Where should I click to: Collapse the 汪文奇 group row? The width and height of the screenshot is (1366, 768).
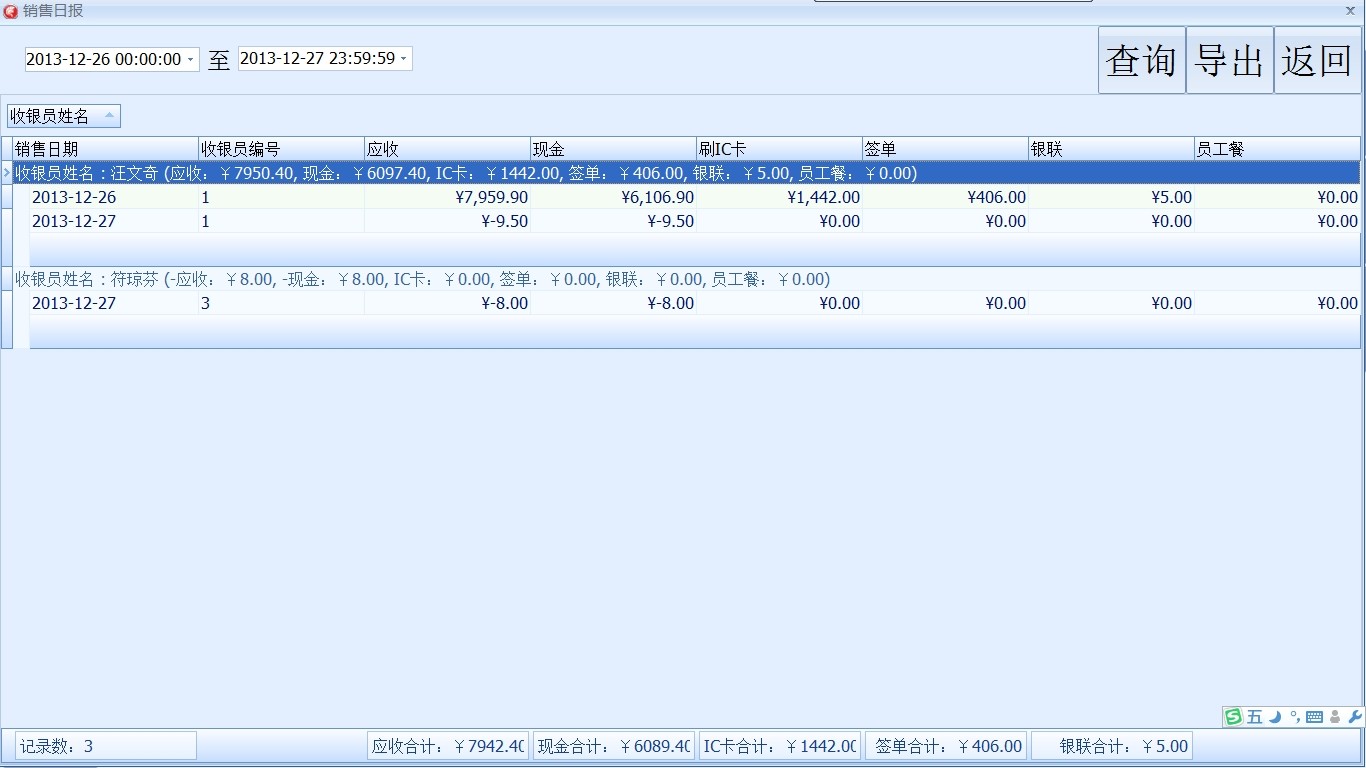[x=686, y=173]
